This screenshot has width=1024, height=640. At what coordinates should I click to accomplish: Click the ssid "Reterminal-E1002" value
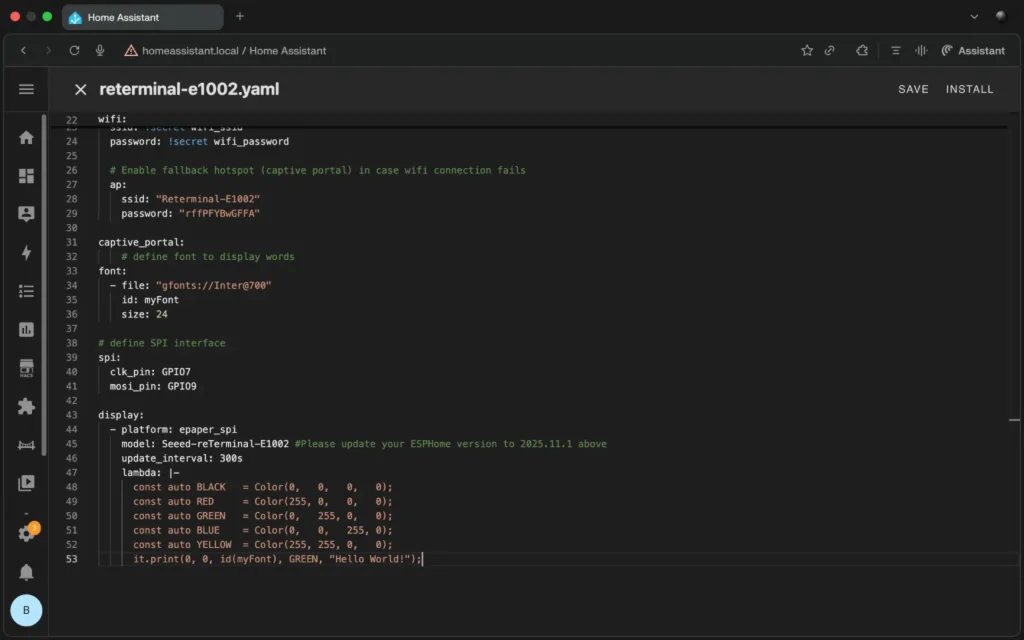click(208, 199)
